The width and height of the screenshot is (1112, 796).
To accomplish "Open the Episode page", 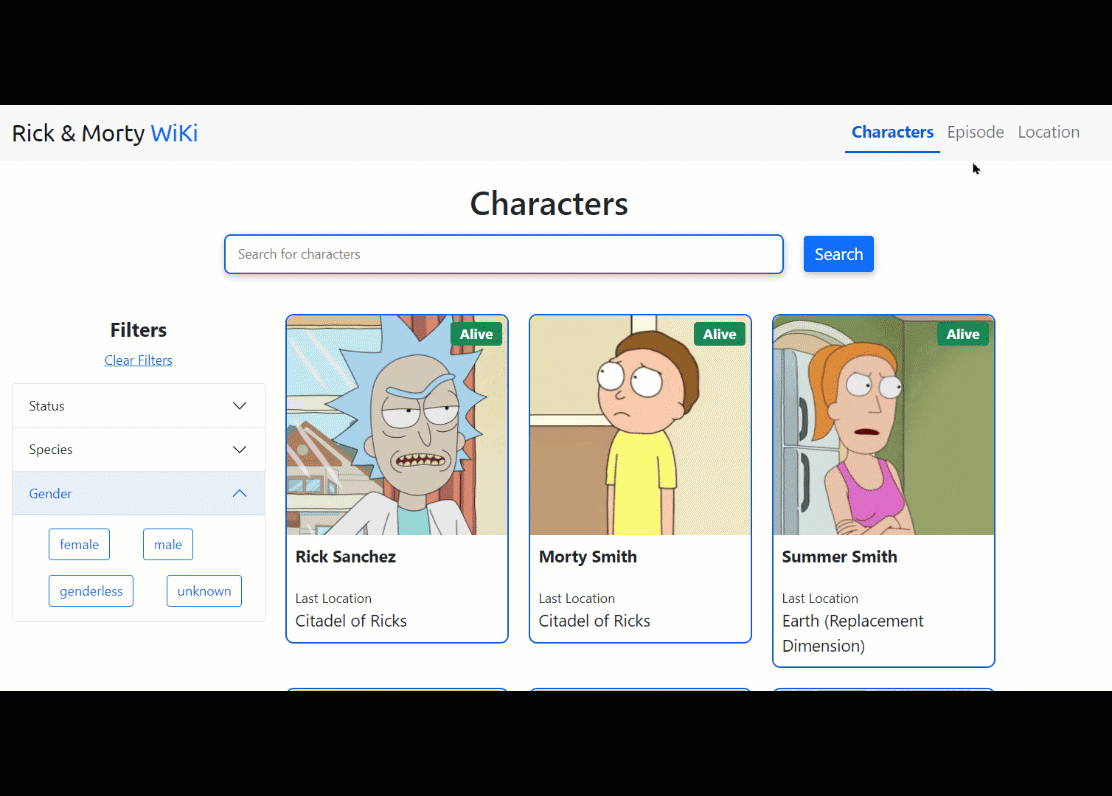I will (975, 132).
